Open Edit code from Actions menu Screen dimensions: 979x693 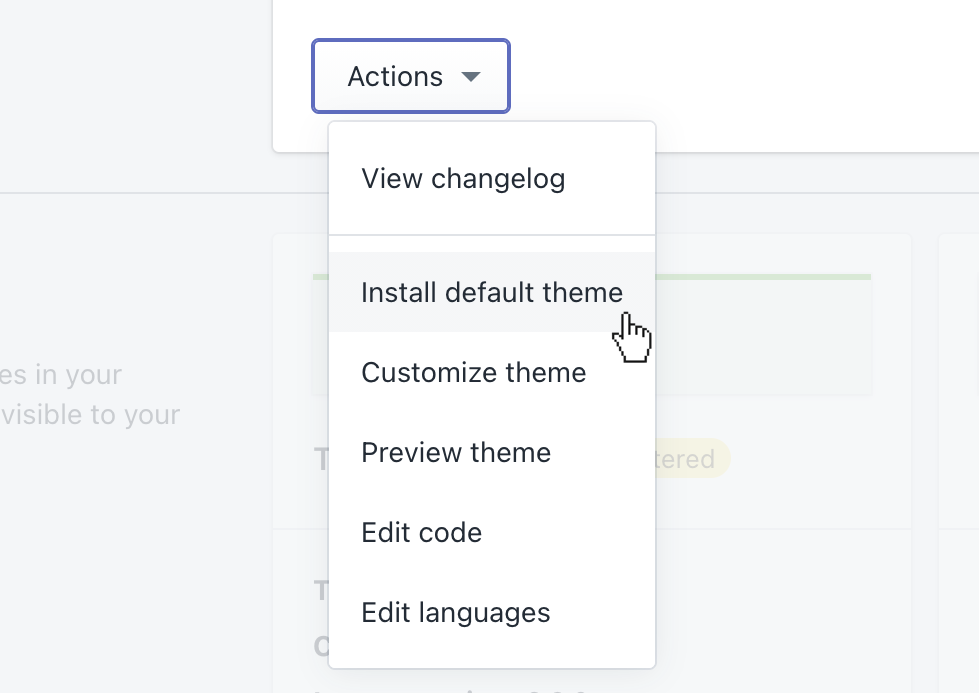421,532
